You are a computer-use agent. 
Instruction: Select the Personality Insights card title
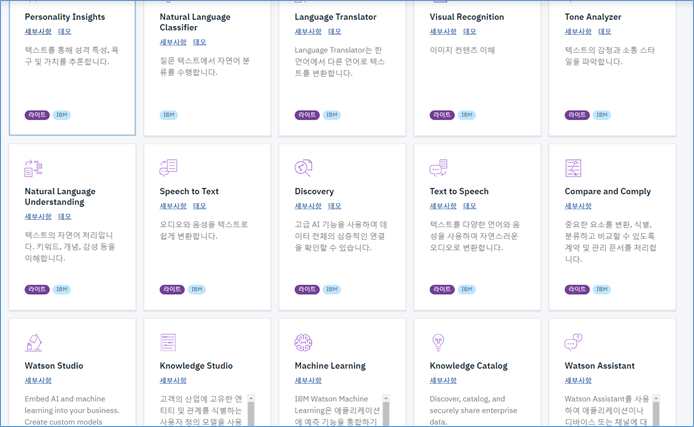click(65, 17)
